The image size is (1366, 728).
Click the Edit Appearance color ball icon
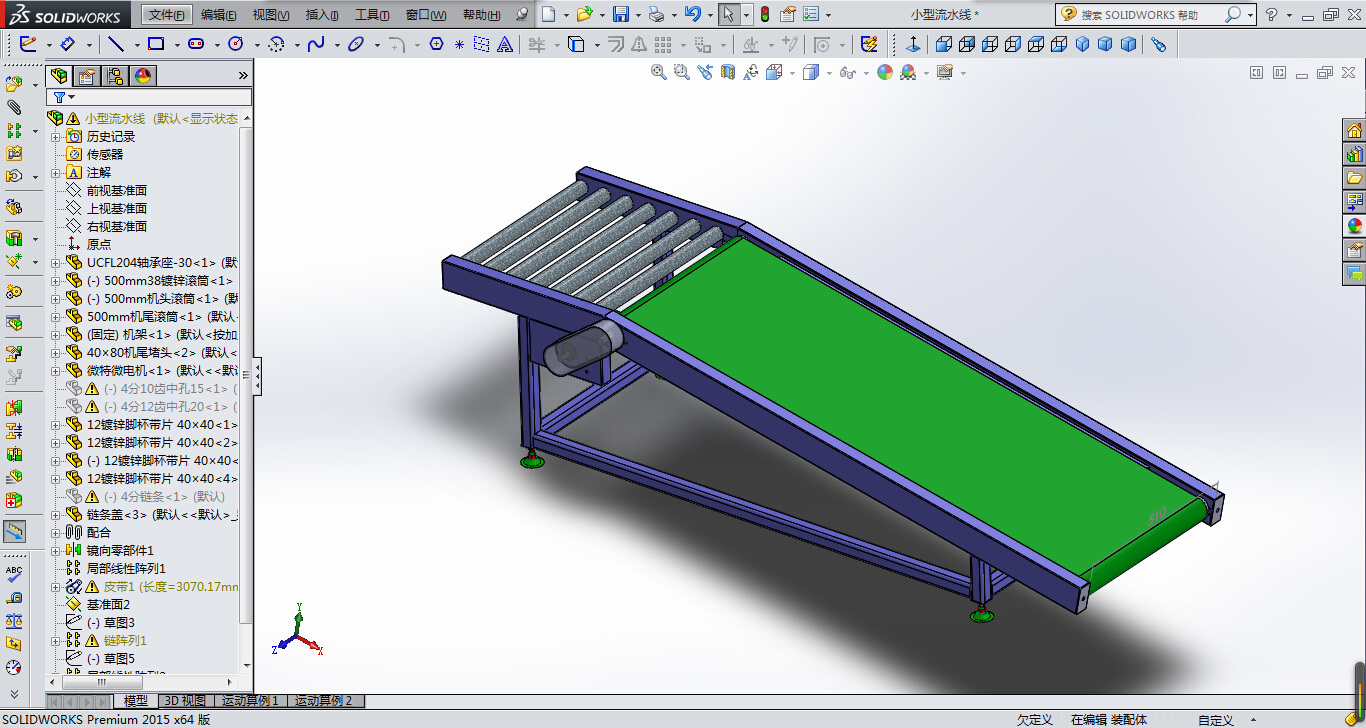pyautogui.click(x=884, y=72)
